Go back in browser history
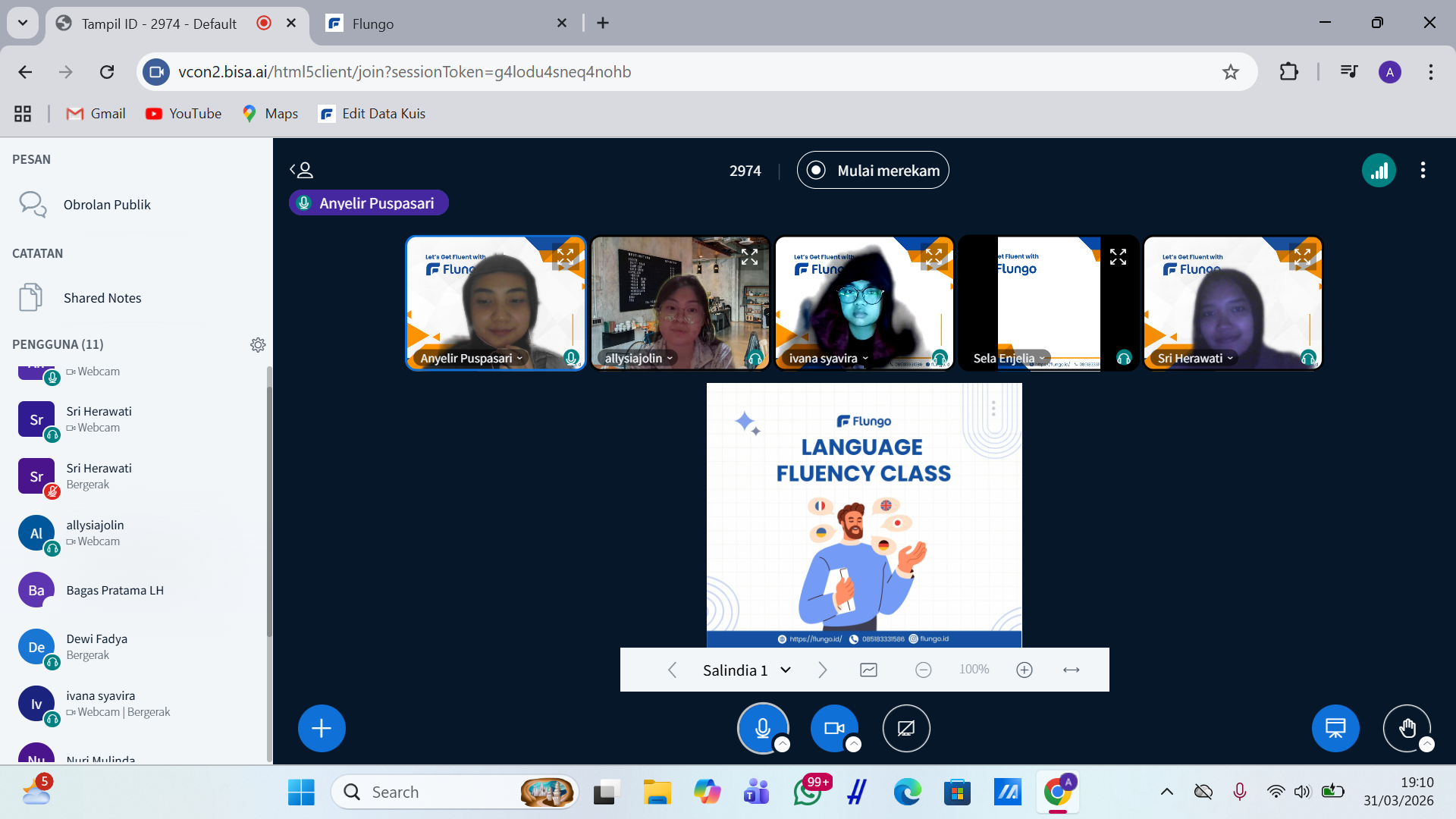Screen dimensions: 1456x819 point(25,72)
